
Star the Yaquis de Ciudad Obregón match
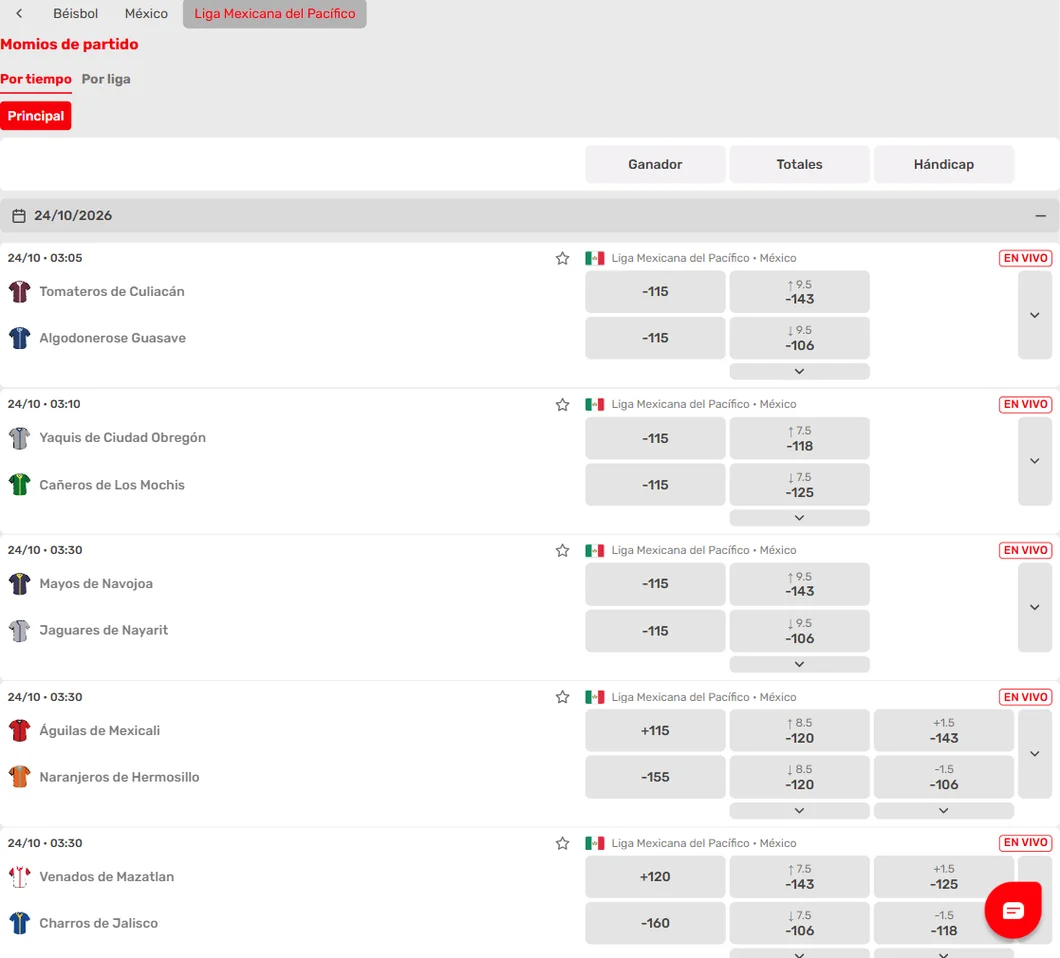(562, 404)
